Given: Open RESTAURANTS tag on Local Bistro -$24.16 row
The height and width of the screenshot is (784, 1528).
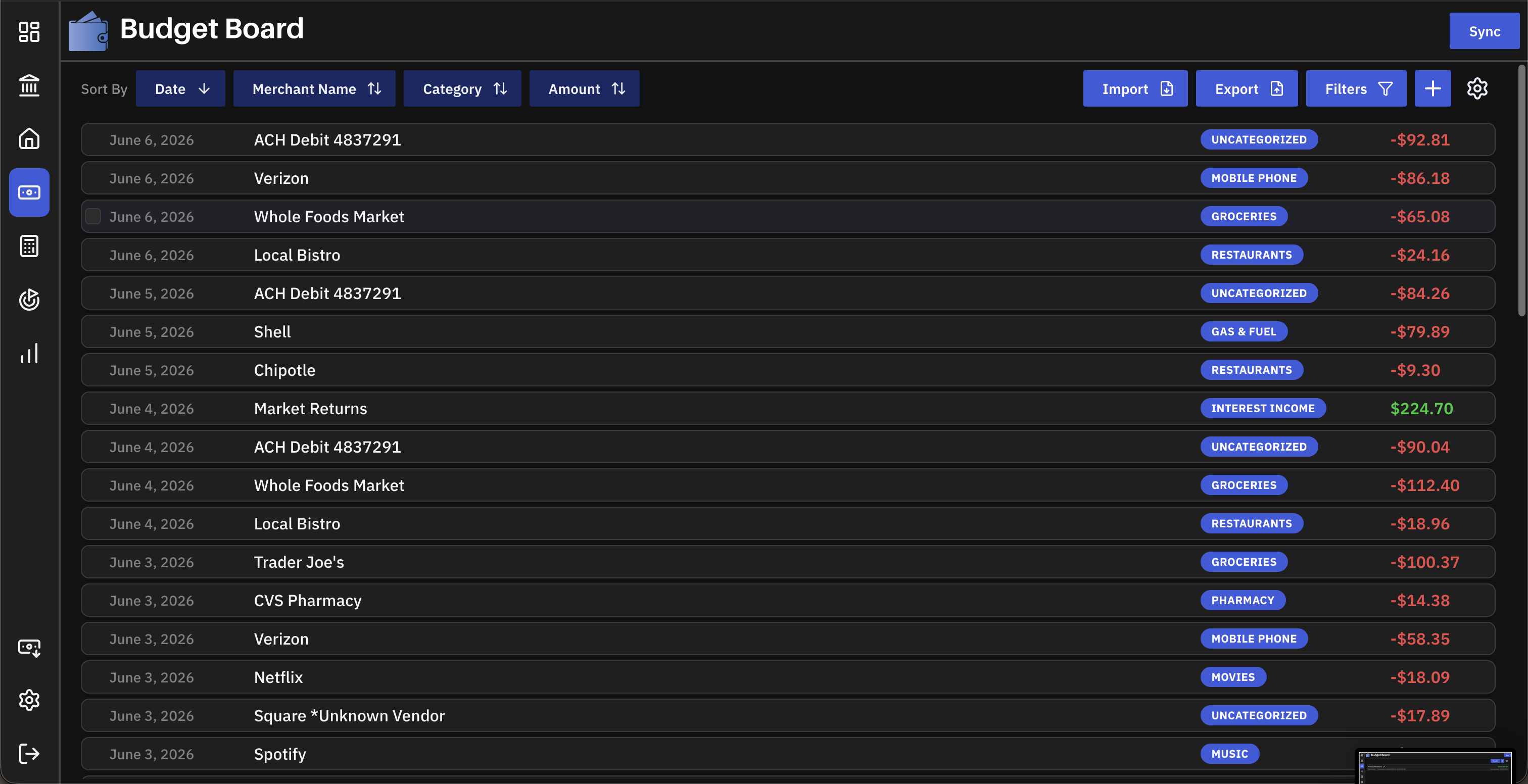Looking at the screenshot, I should coord(1252,255).
